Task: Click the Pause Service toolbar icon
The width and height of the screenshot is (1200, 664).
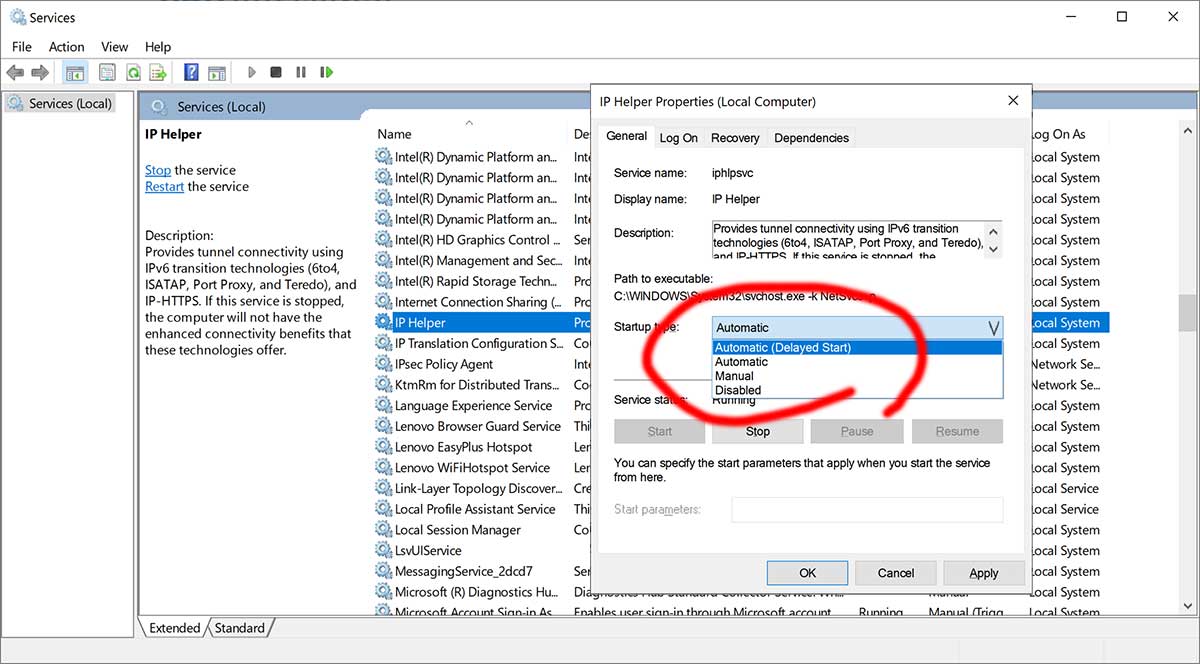Action: (x=300, y=72)
